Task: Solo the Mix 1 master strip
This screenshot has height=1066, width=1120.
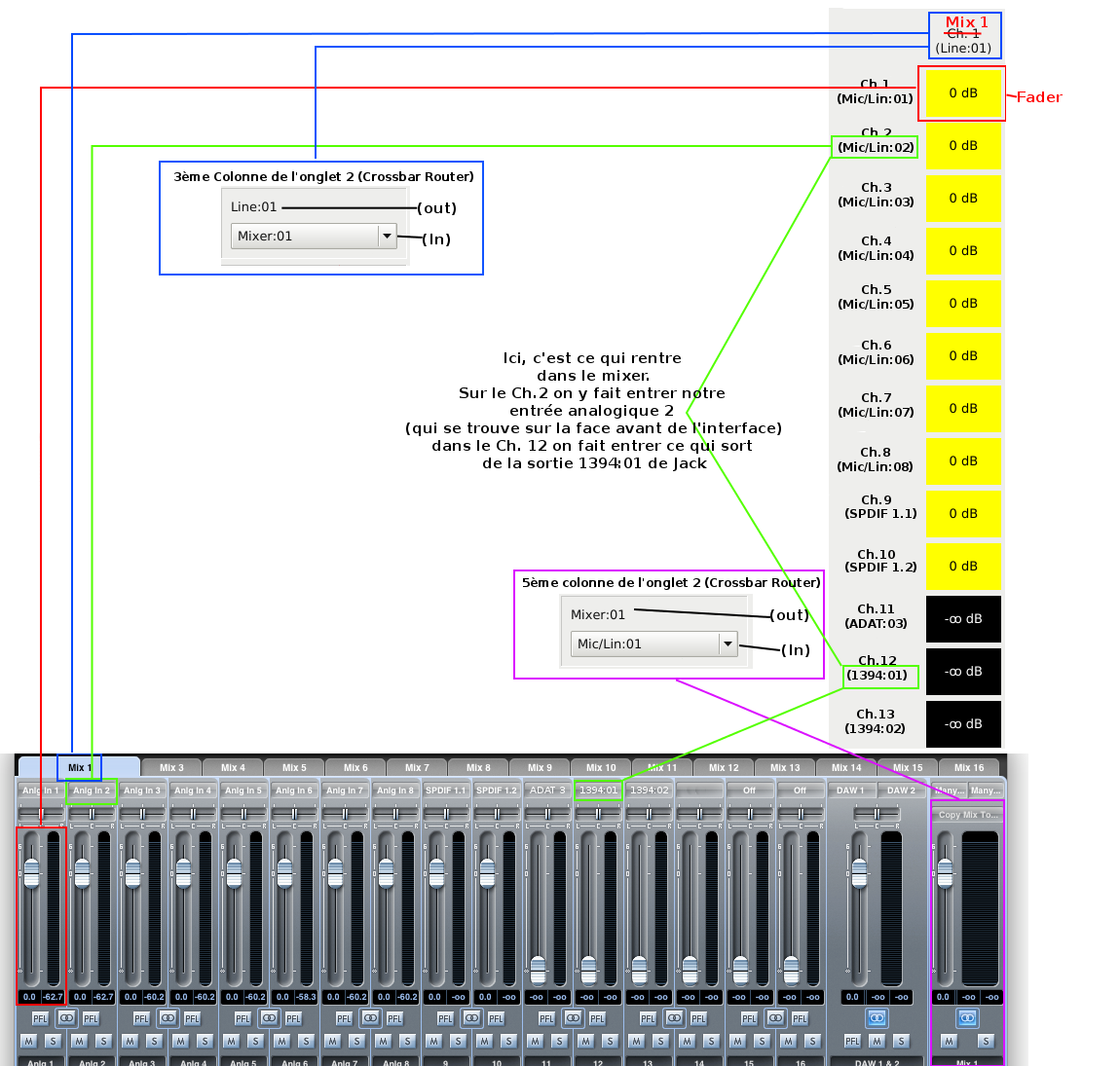Action: 987,1041
